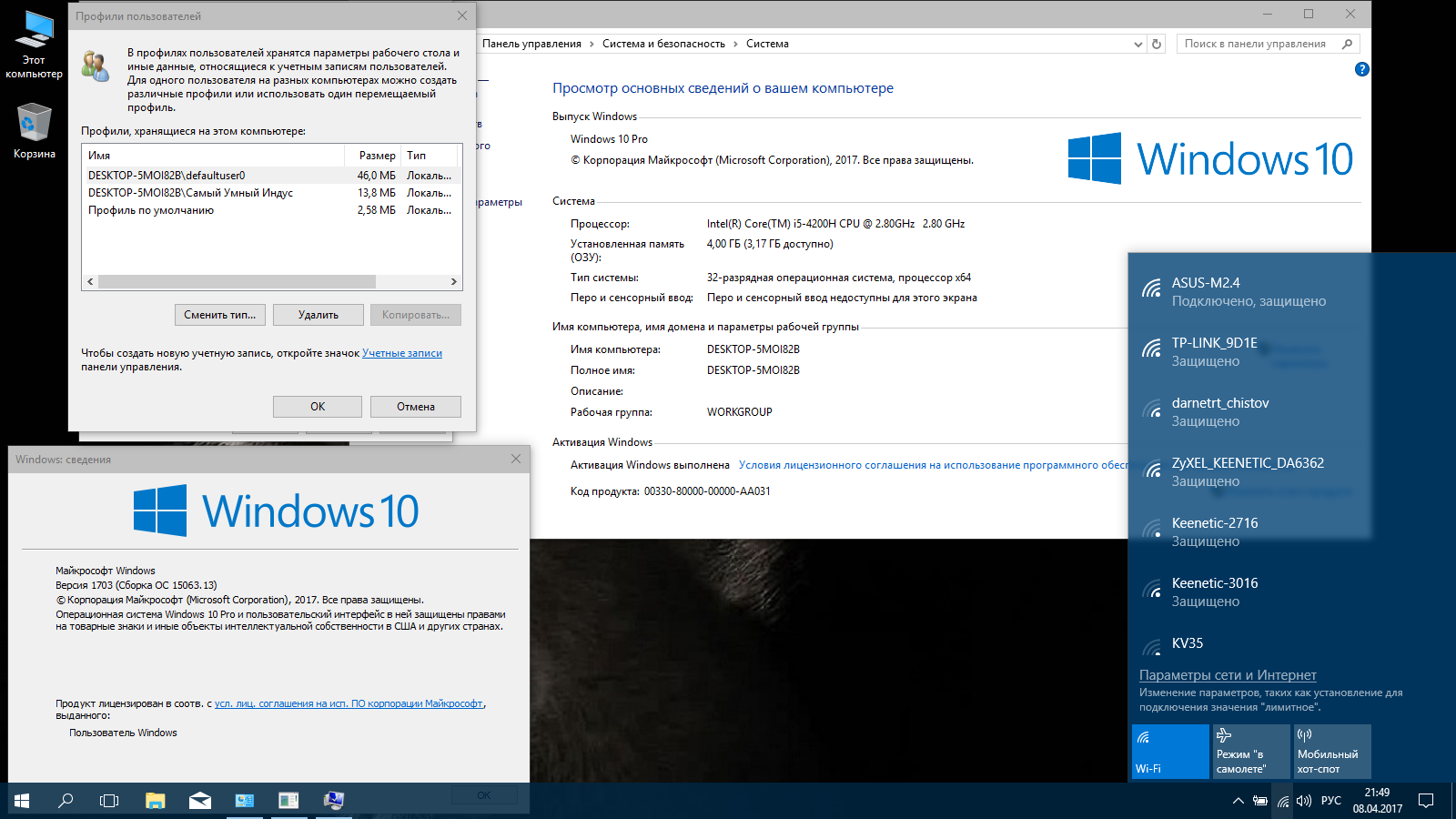Click the search magnifier in Control Panel
This screenshot has height=819, width=1456.
point(1348,44)
